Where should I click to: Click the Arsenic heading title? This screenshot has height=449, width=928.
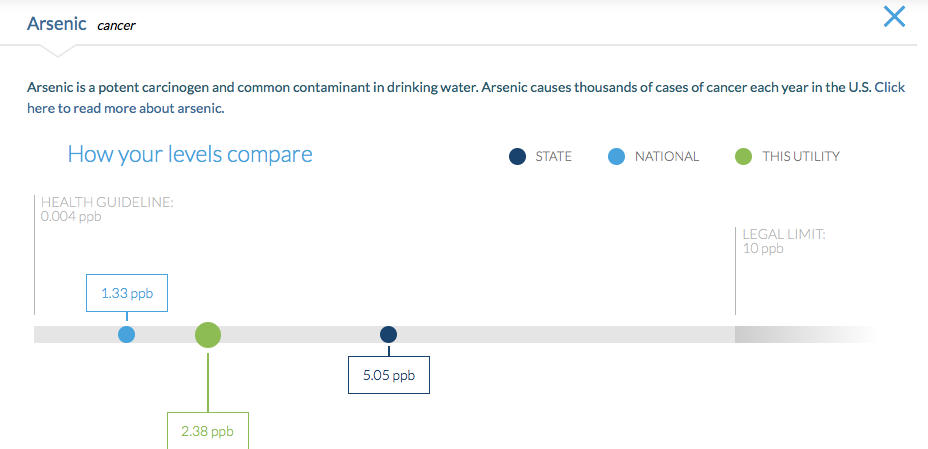[x=56, y=24]
